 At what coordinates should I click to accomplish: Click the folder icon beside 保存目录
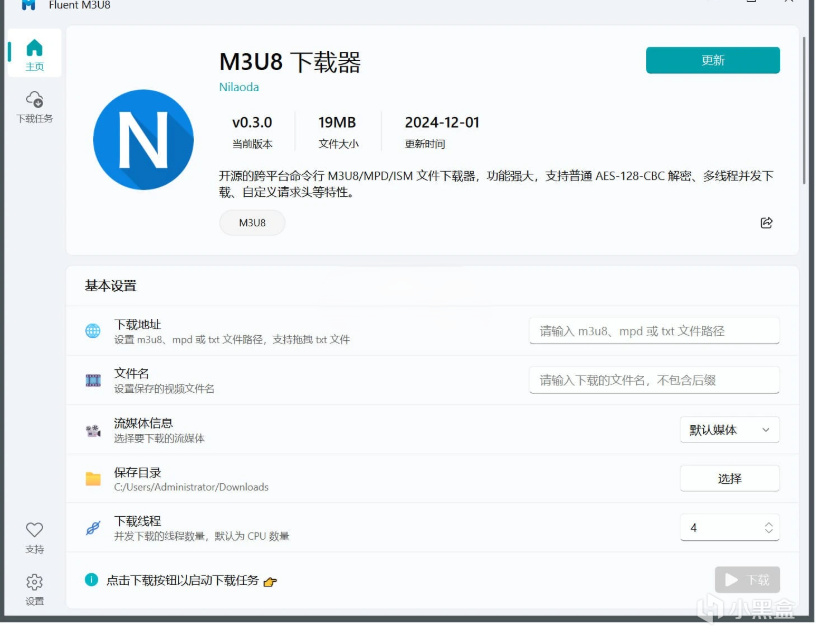click(93, 479)
